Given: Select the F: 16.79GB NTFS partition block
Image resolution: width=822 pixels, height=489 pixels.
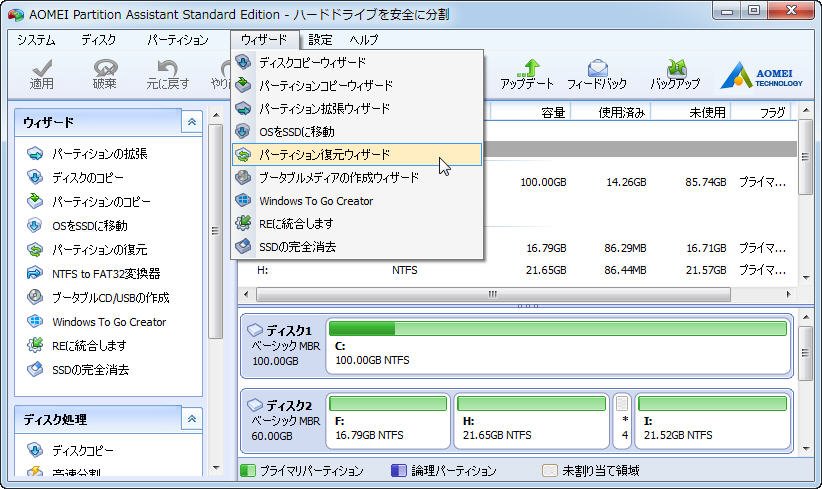Looking at the screenshot, I should [388, 421].
